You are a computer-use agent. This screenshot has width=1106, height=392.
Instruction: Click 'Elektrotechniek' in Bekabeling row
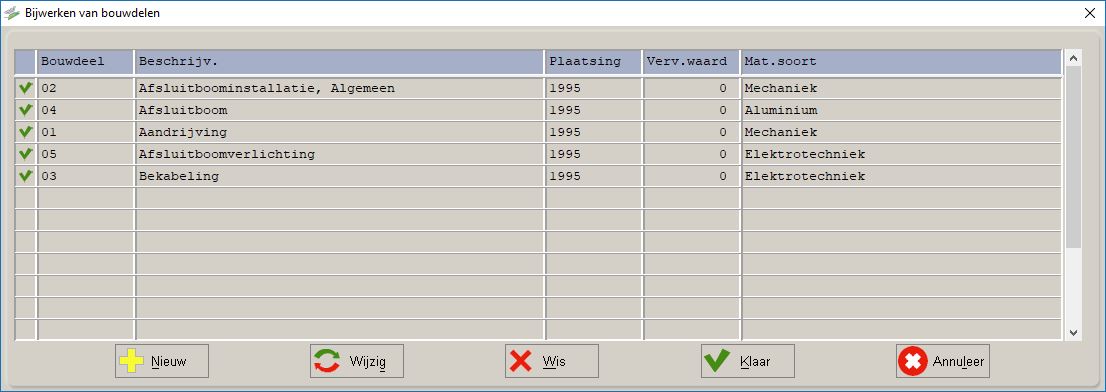pos(901,176)
